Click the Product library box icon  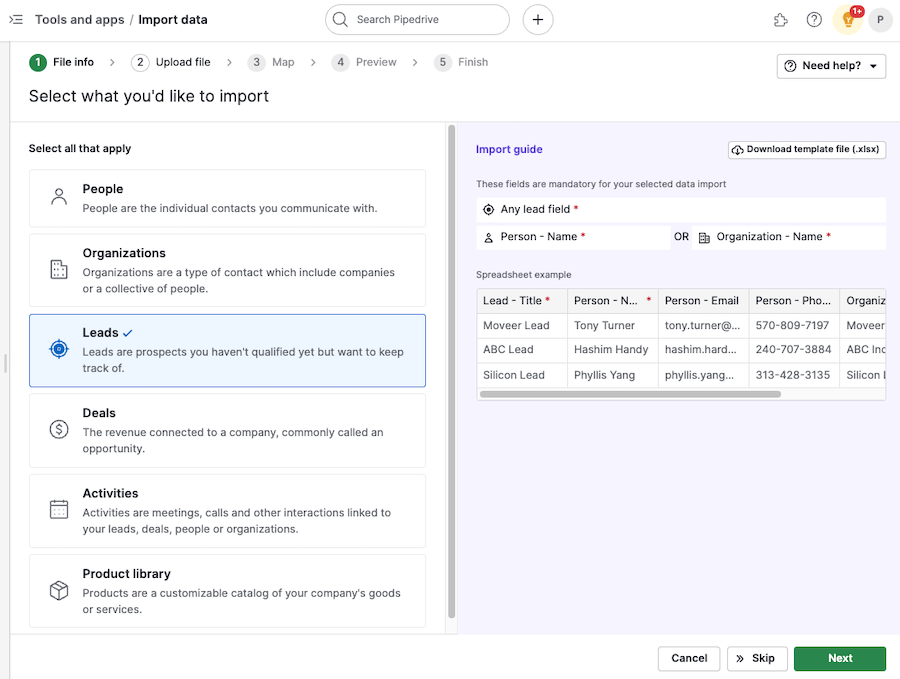tap(59, 590)
